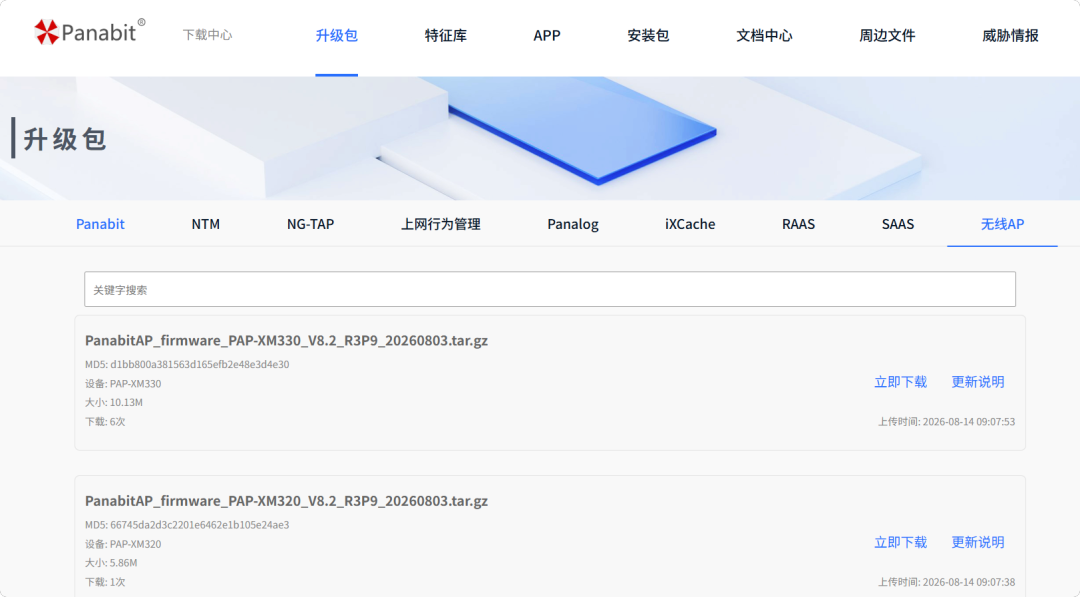The width and height of the screenshot is (1080, 597).
Task: Click the 大小: 5.86M value
Action: click(111, 563)
